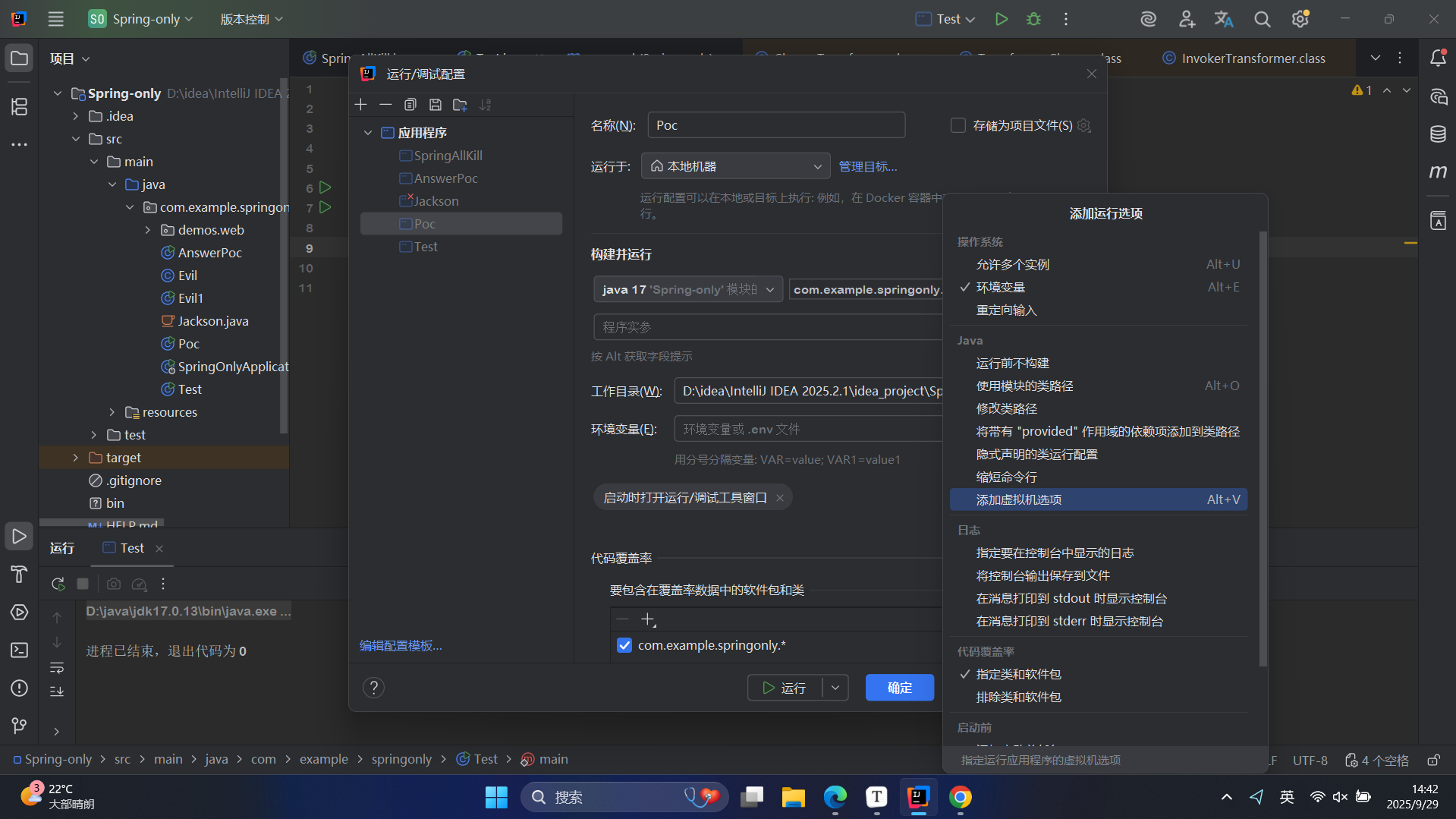Open the run-on local machine dropdown
Image resolution: width=1456 pixels, height=819 pixels.
tap(734, 166)
